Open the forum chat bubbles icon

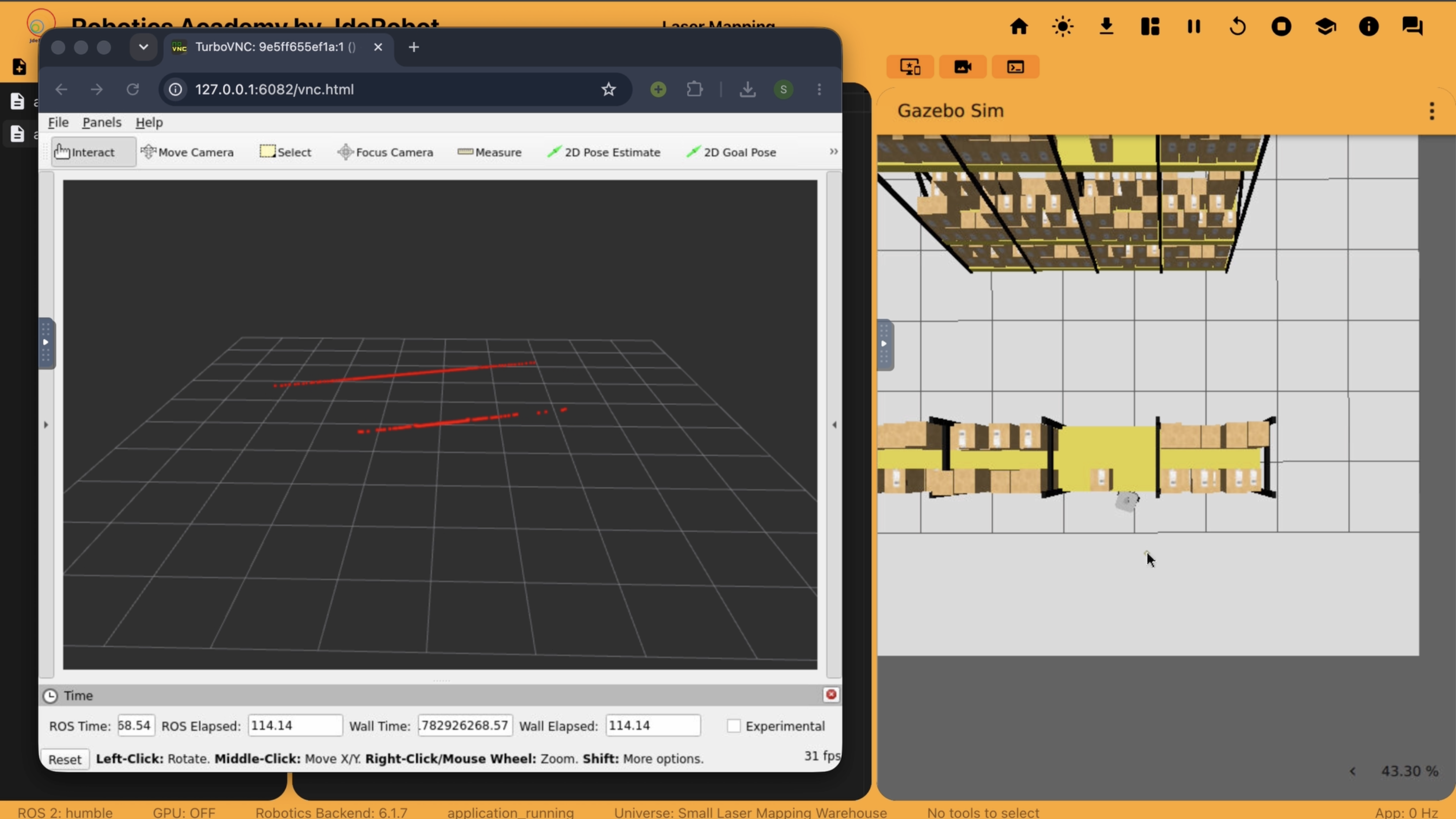pos(1412,27)
